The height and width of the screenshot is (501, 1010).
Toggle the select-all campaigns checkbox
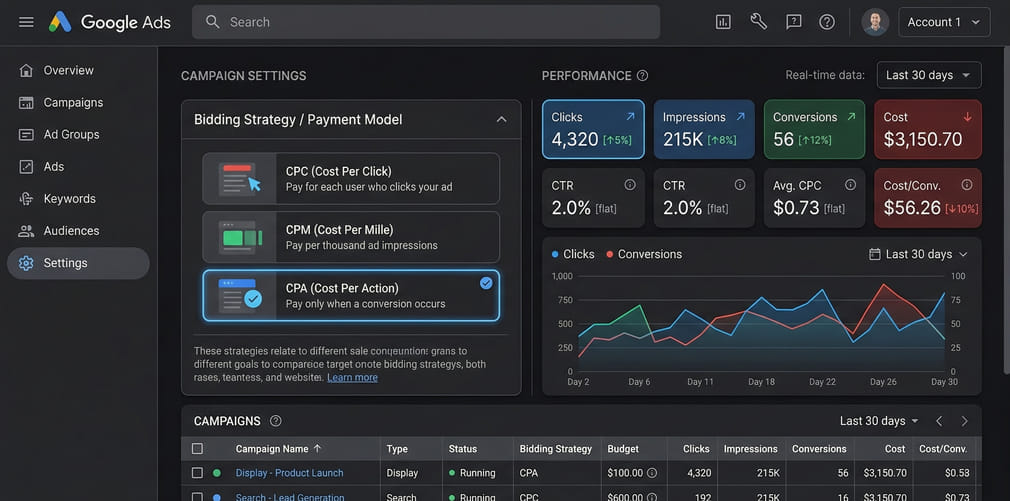pos(197,449)
